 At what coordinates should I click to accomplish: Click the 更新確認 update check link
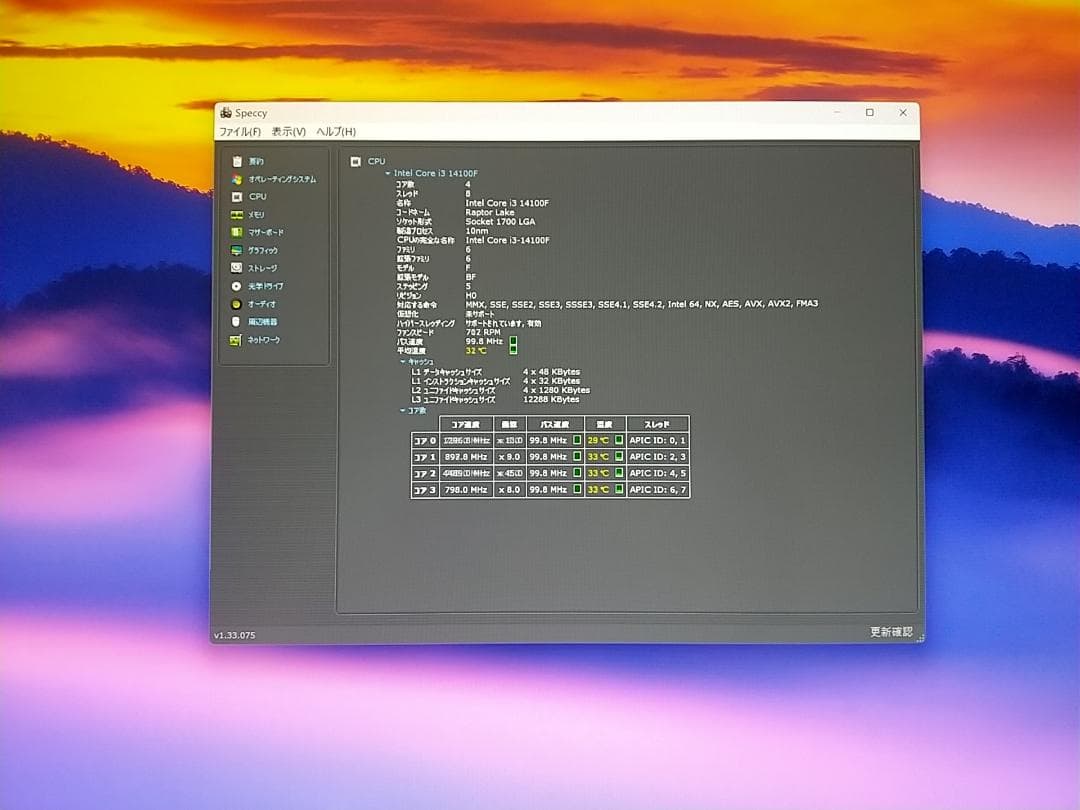(890, 632)
